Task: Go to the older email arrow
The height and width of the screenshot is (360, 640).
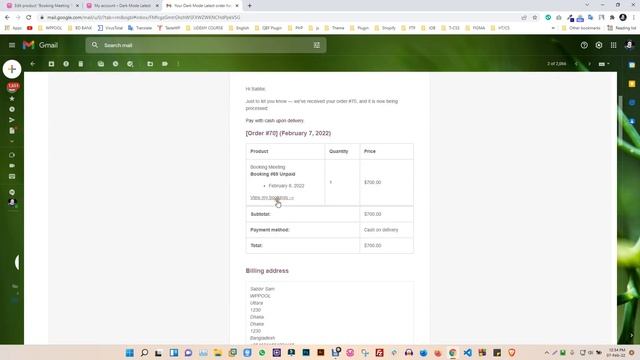Action: (589, 64)
